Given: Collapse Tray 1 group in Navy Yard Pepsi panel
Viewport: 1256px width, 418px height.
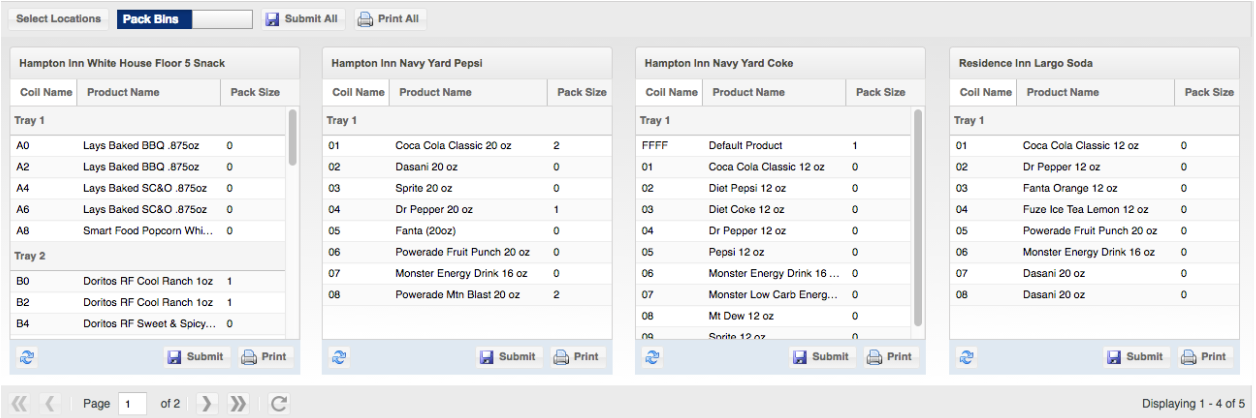Looking at the screenshot, I should [x=467, y=121].
